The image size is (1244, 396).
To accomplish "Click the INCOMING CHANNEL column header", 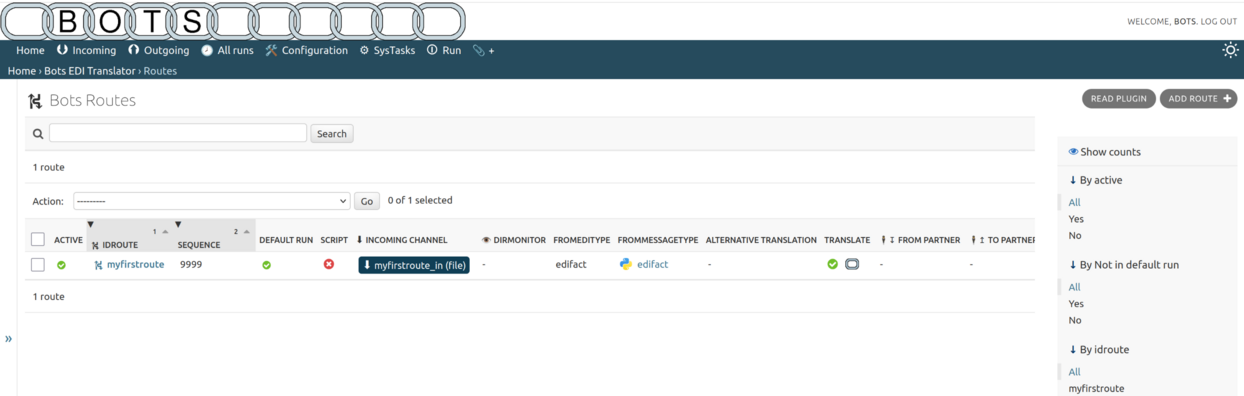I will point(402,240).
